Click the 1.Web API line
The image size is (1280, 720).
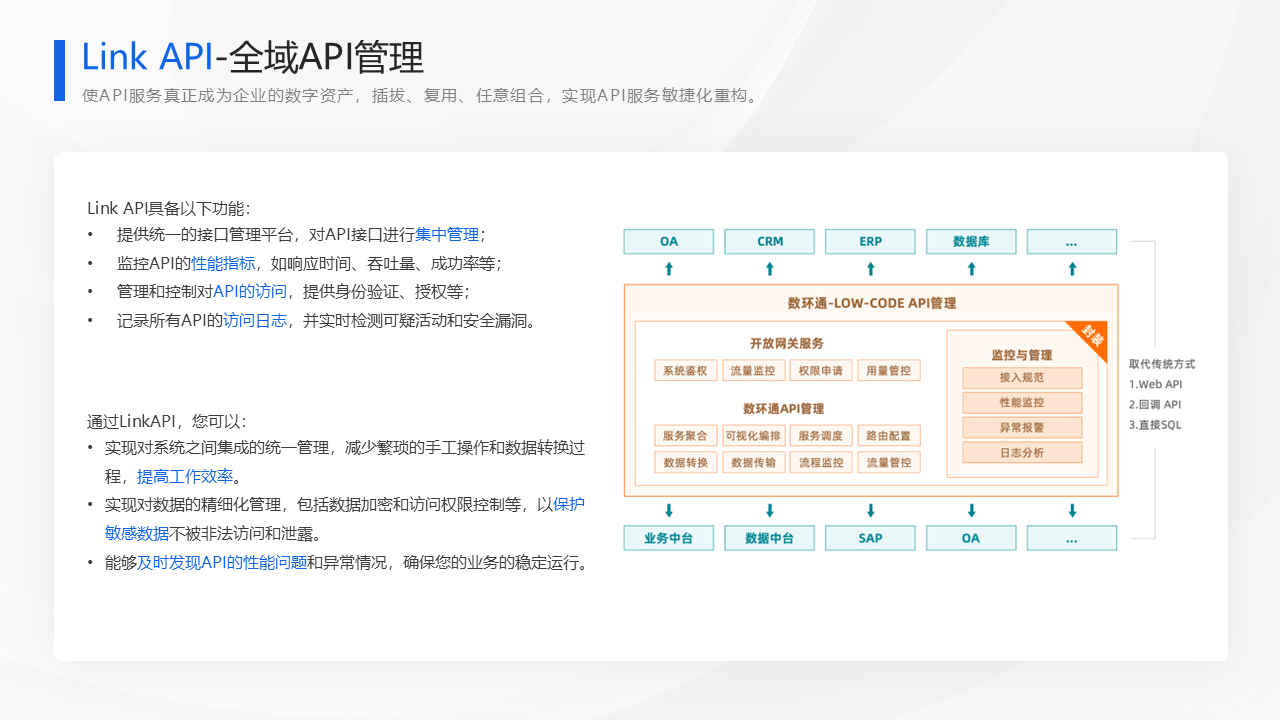[1155, 385]
